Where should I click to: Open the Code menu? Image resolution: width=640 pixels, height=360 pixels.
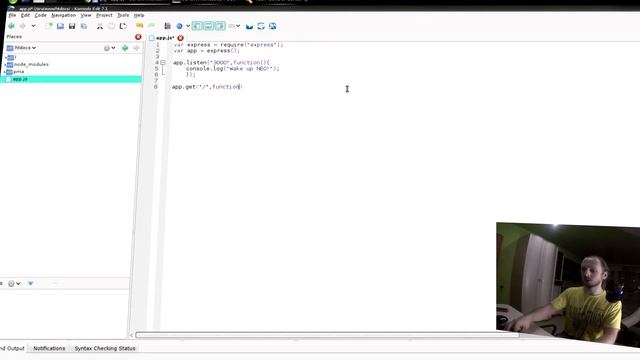point(40,15)
